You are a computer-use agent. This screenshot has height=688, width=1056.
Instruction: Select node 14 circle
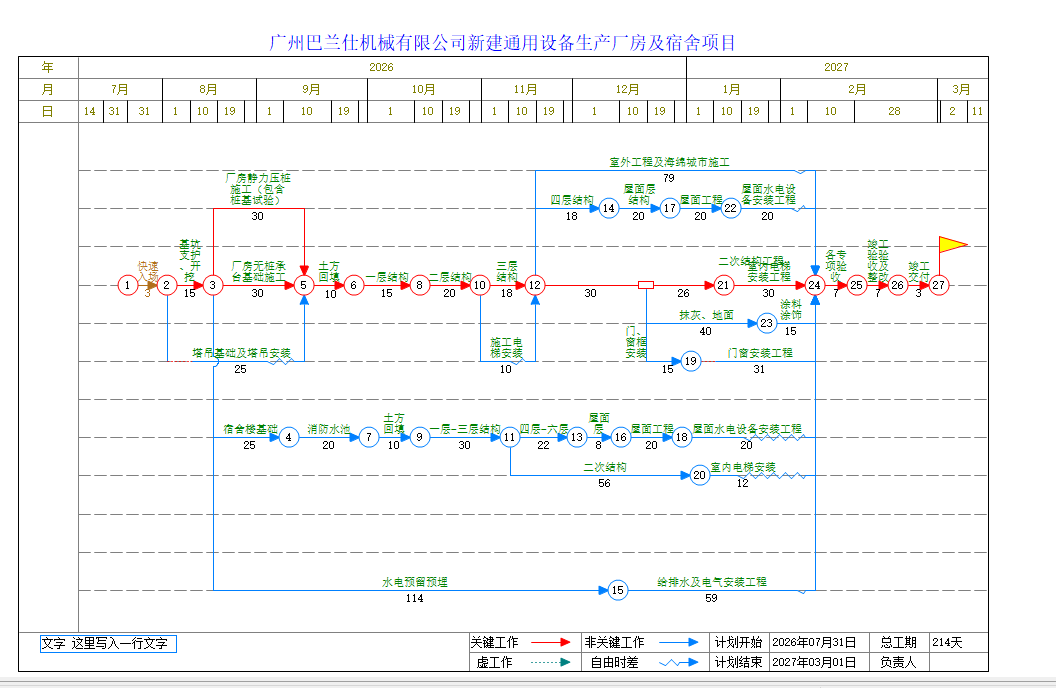point(609,209)
